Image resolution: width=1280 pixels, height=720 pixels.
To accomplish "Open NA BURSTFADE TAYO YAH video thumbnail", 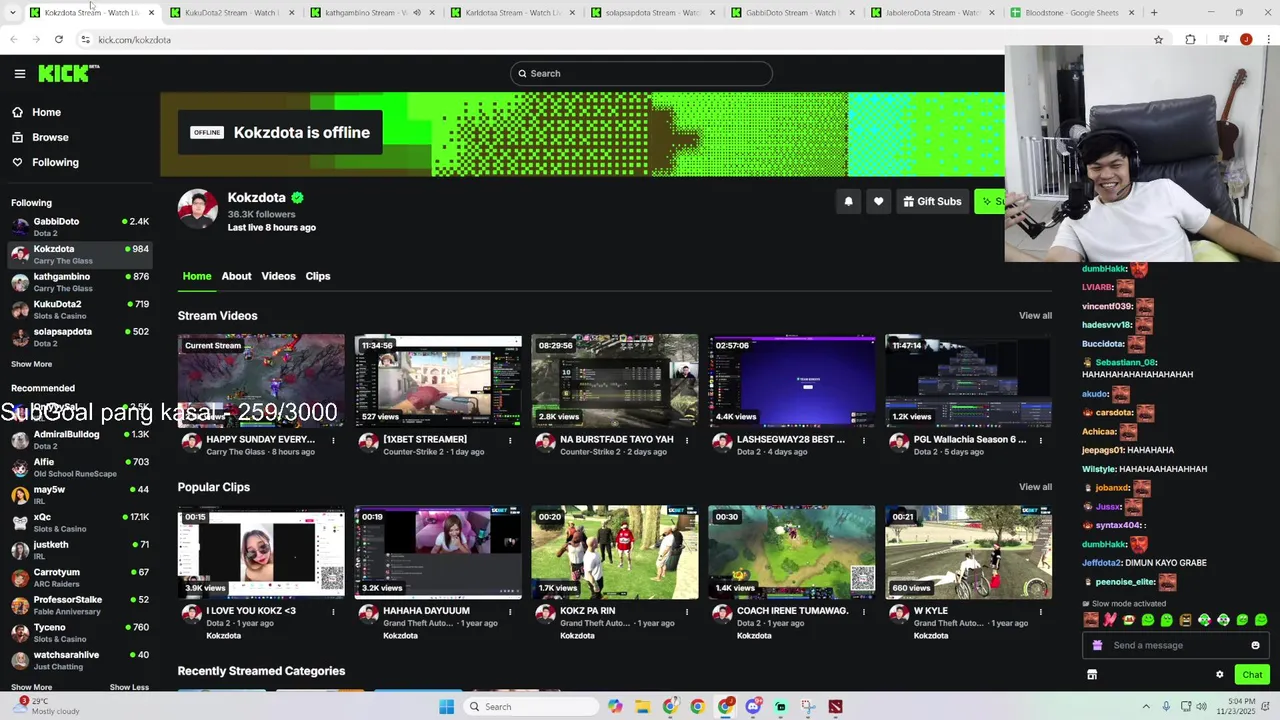I will pos(615,381).
